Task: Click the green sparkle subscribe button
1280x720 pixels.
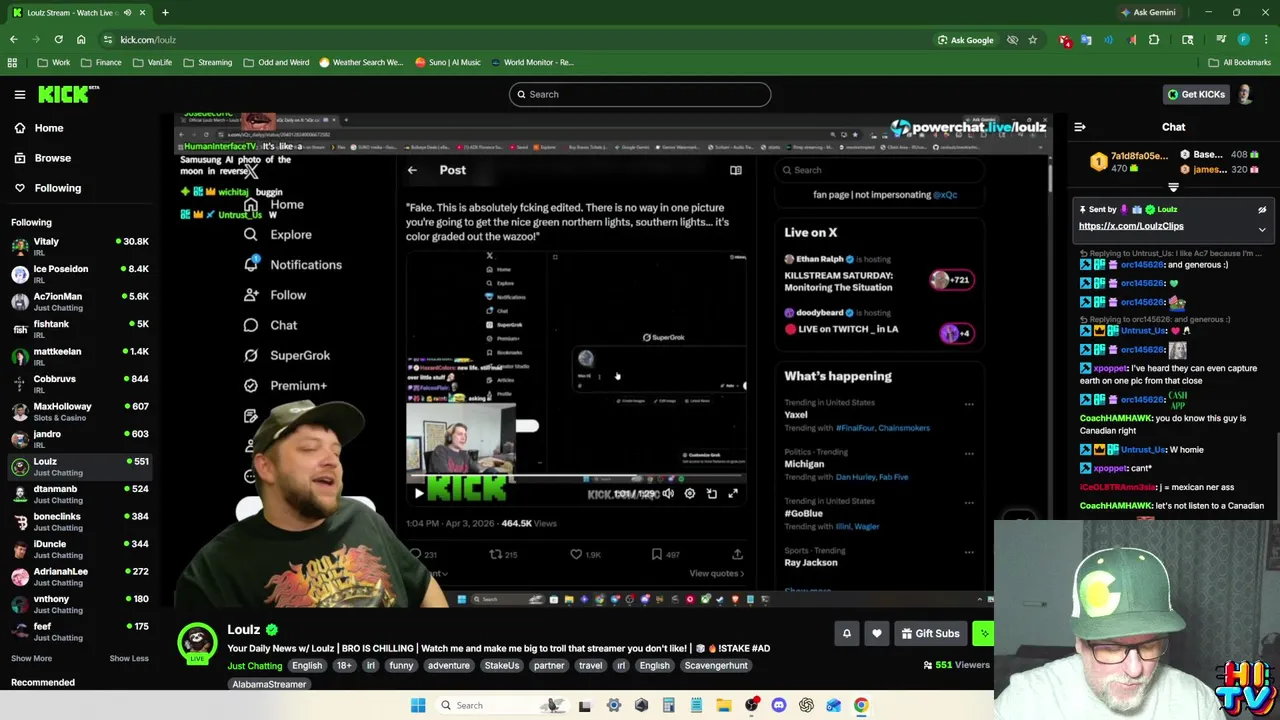Action: click(984, 633)
